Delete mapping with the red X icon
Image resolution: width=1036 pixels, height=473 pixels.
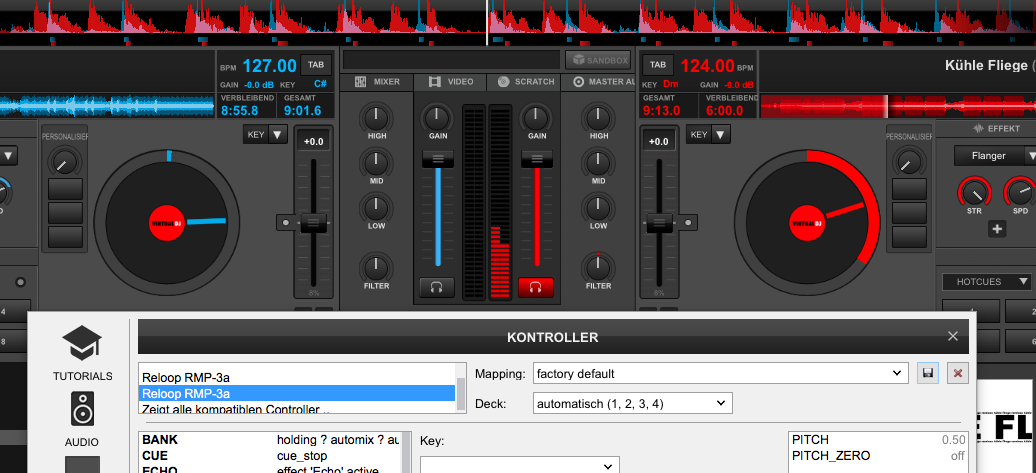pos(958,373)
